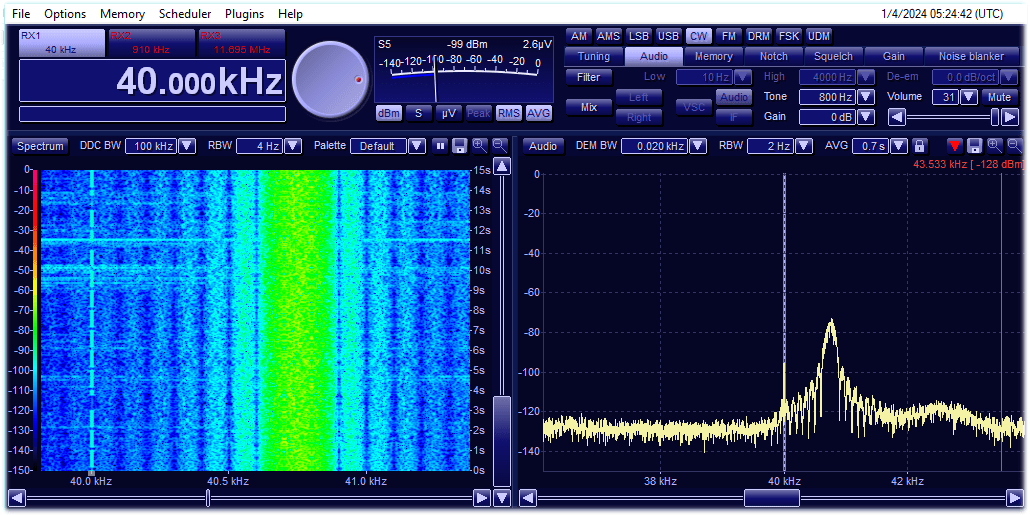The height and width of the screenshot is (515, 1030).
Task: Switch S-meter to µV units
Action: (449, 113)
